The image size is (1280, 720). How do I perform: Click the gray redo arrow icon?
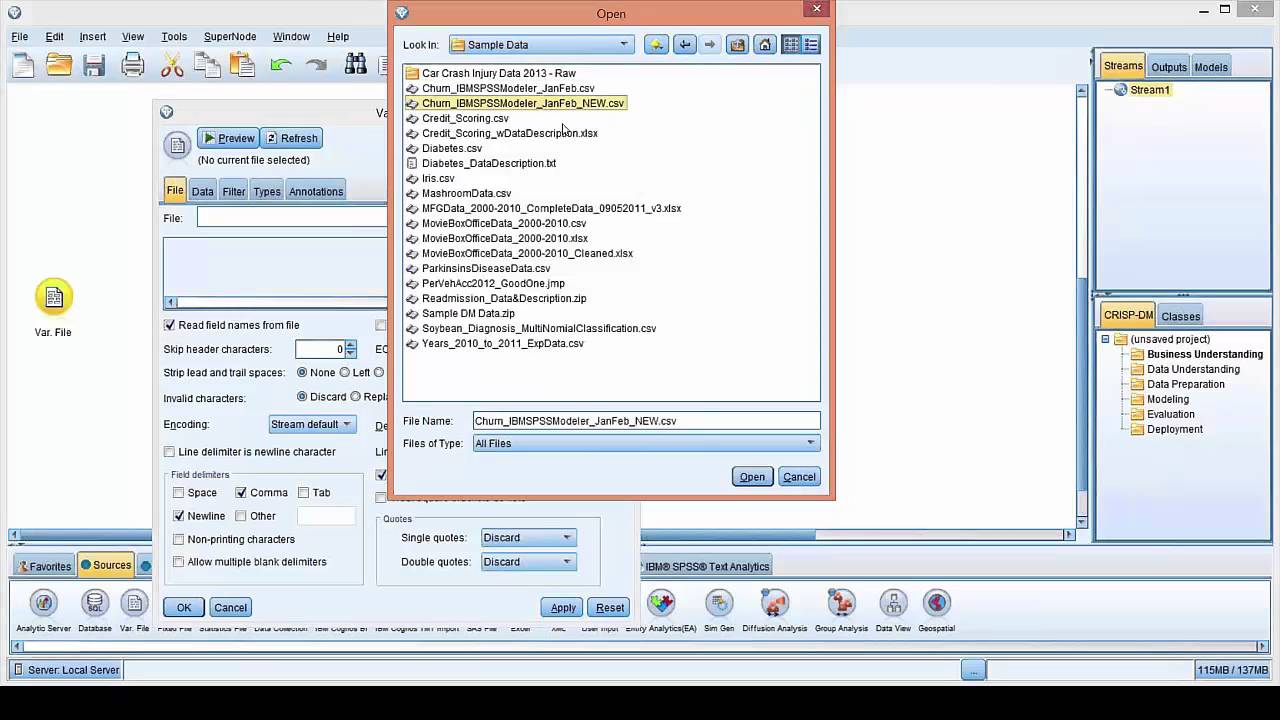click(316, 66)
